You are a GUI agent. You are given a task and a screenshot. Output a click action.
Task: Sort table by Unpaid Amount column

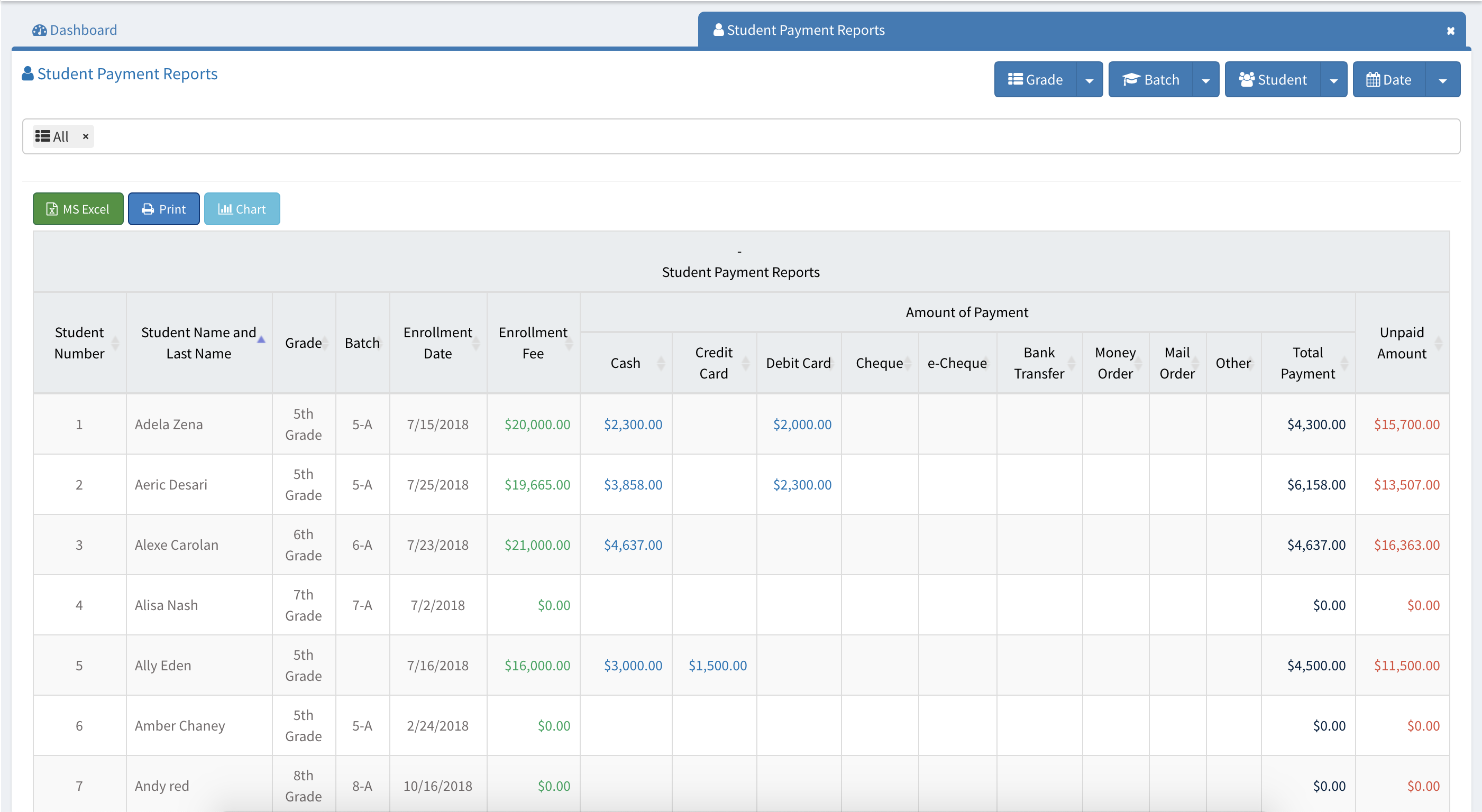click(1402, 343)
